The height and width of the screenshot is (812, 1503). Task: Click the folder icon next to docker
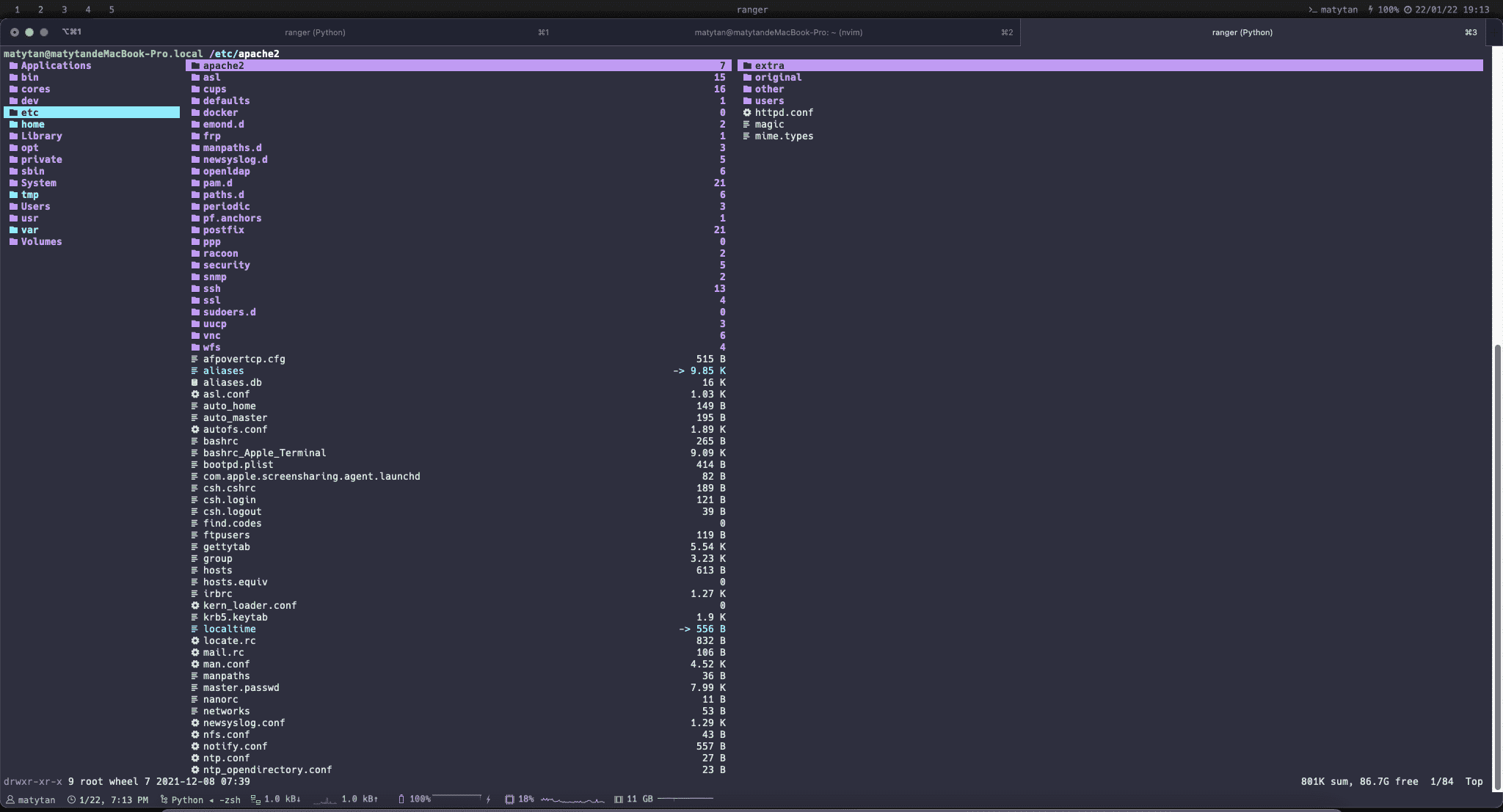pos(195,113)
